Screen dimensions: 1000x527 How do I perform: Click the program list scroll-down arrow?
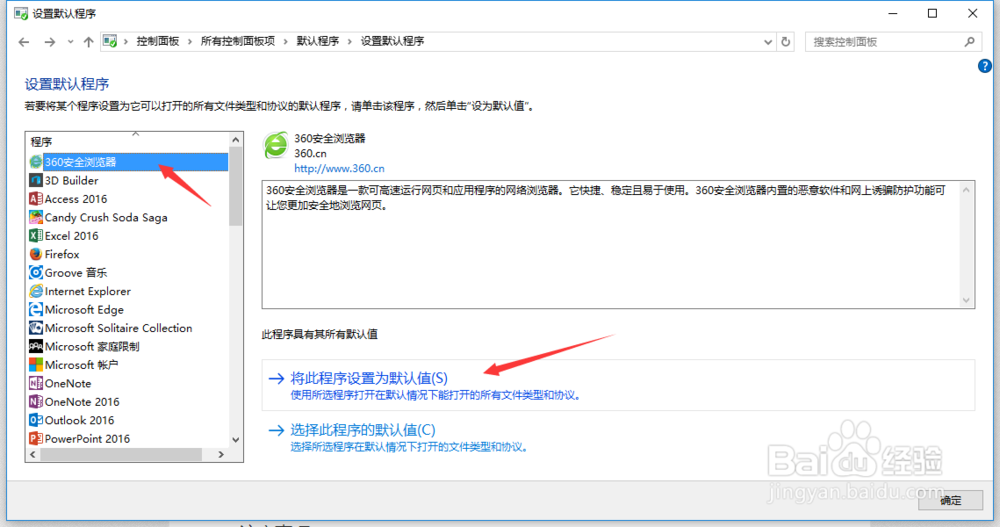[x=236, y=440]
